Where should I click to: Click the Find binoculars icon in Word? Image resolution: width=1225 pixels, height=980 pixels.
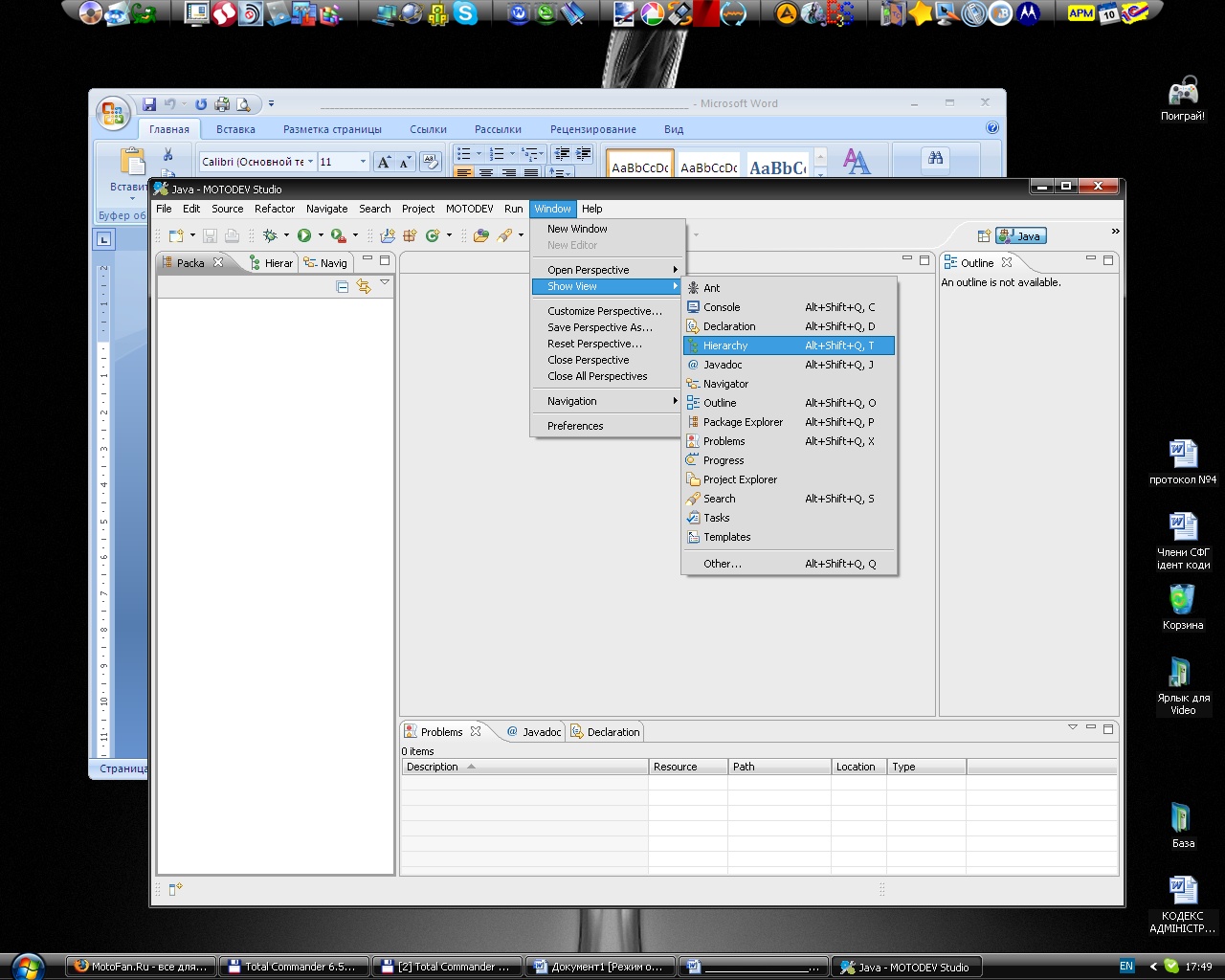click(935, 158)
